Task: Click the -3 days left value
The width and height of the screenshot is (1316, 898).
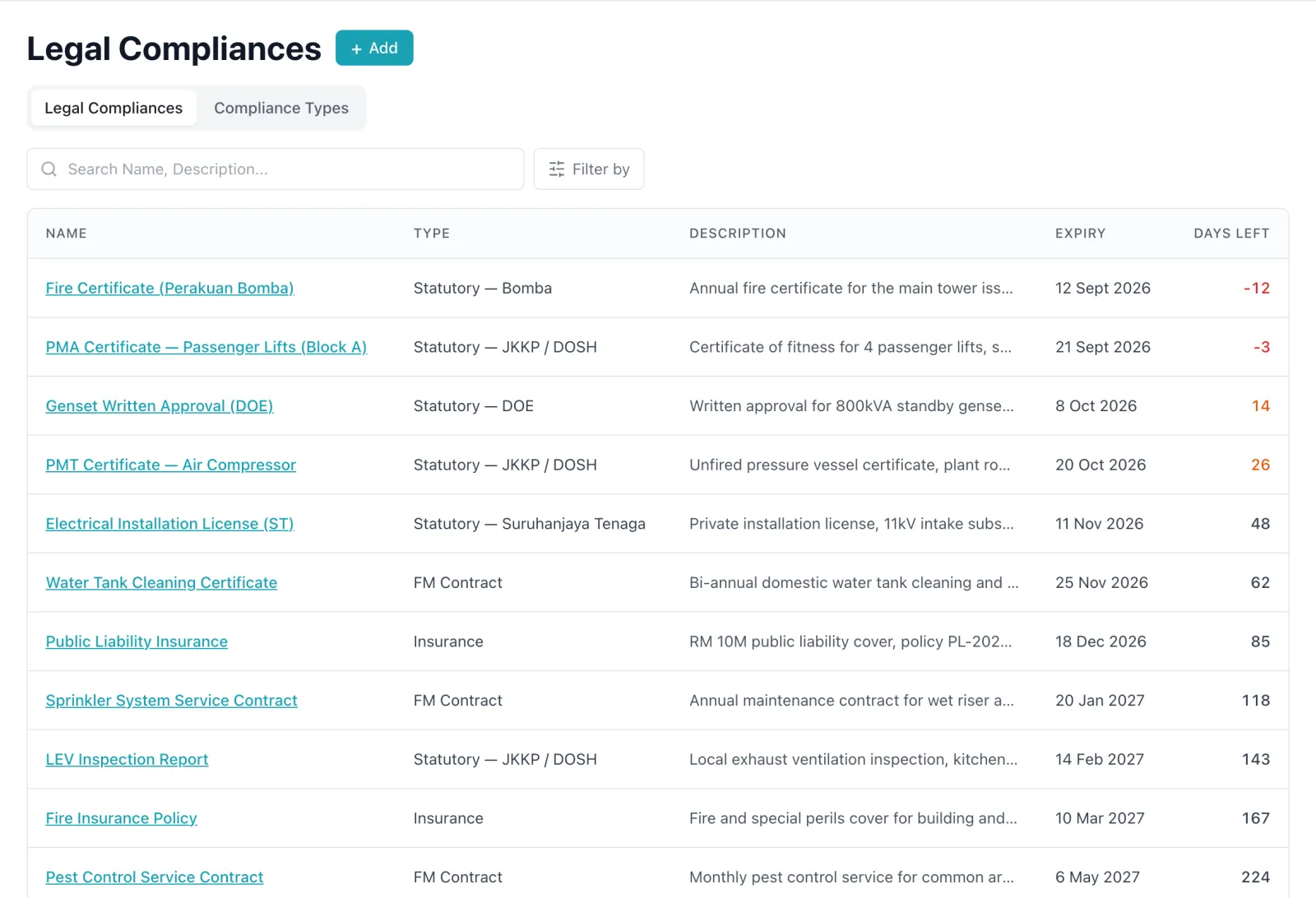Action: pyautogui.click(x=1262, y=347)
